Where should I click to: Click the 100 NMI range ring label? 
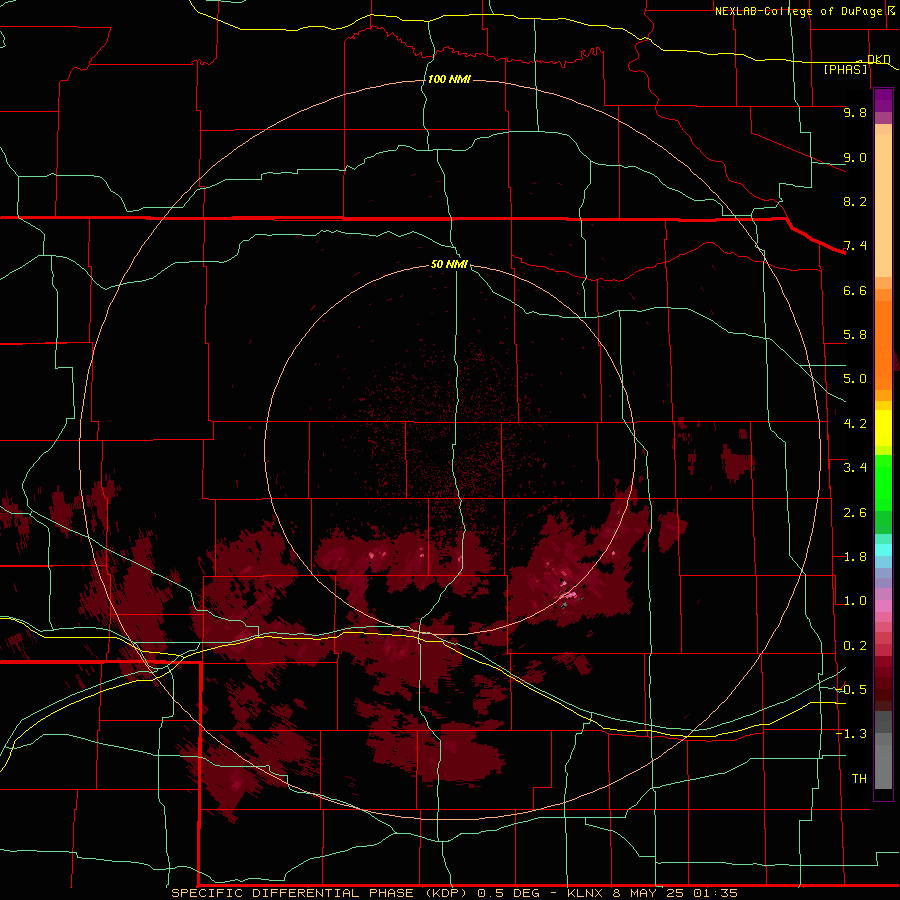tap(449, 79)
